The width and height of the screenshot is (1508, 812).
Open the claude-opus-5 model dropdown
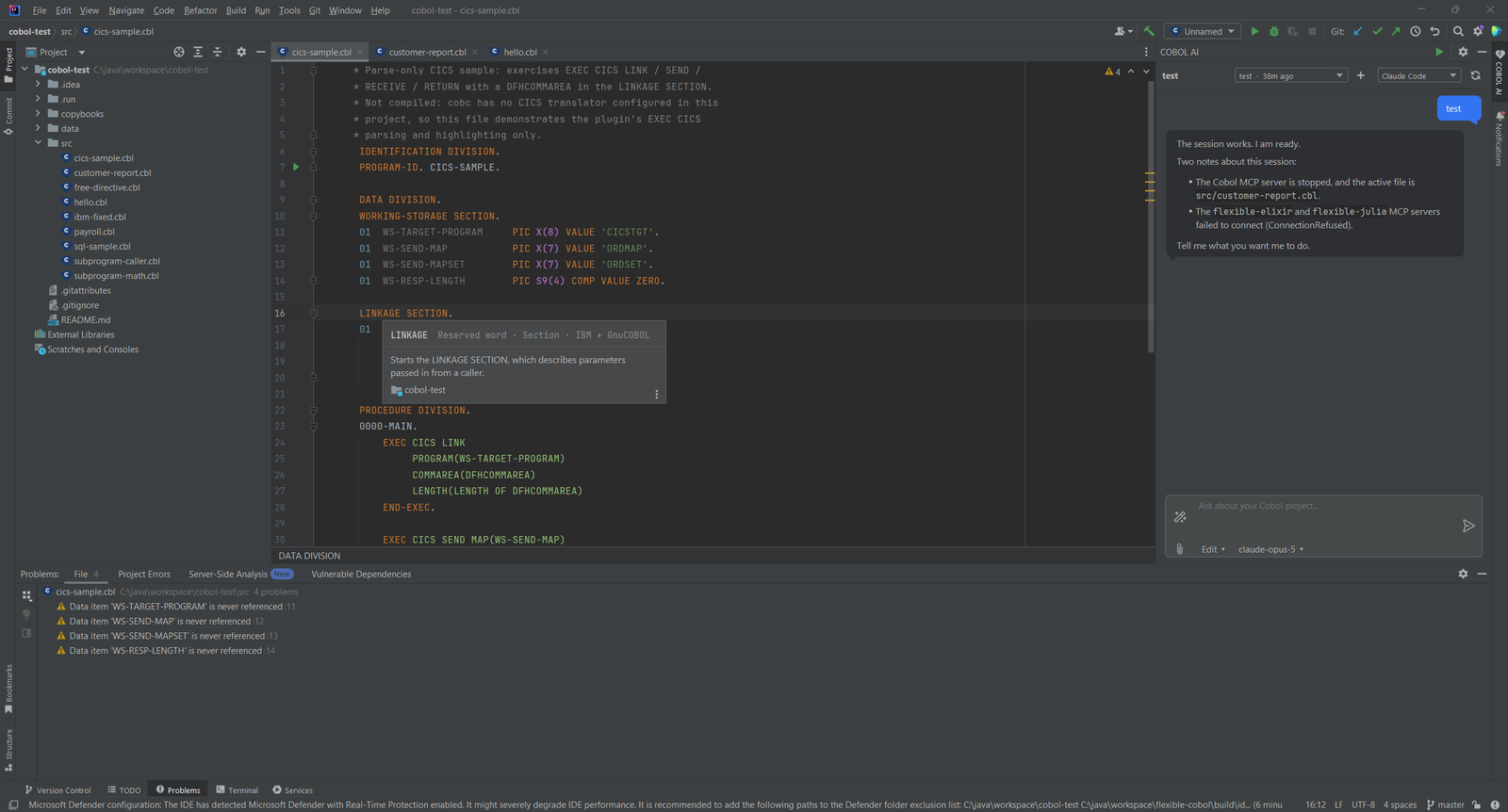(x=1270, y=549)
